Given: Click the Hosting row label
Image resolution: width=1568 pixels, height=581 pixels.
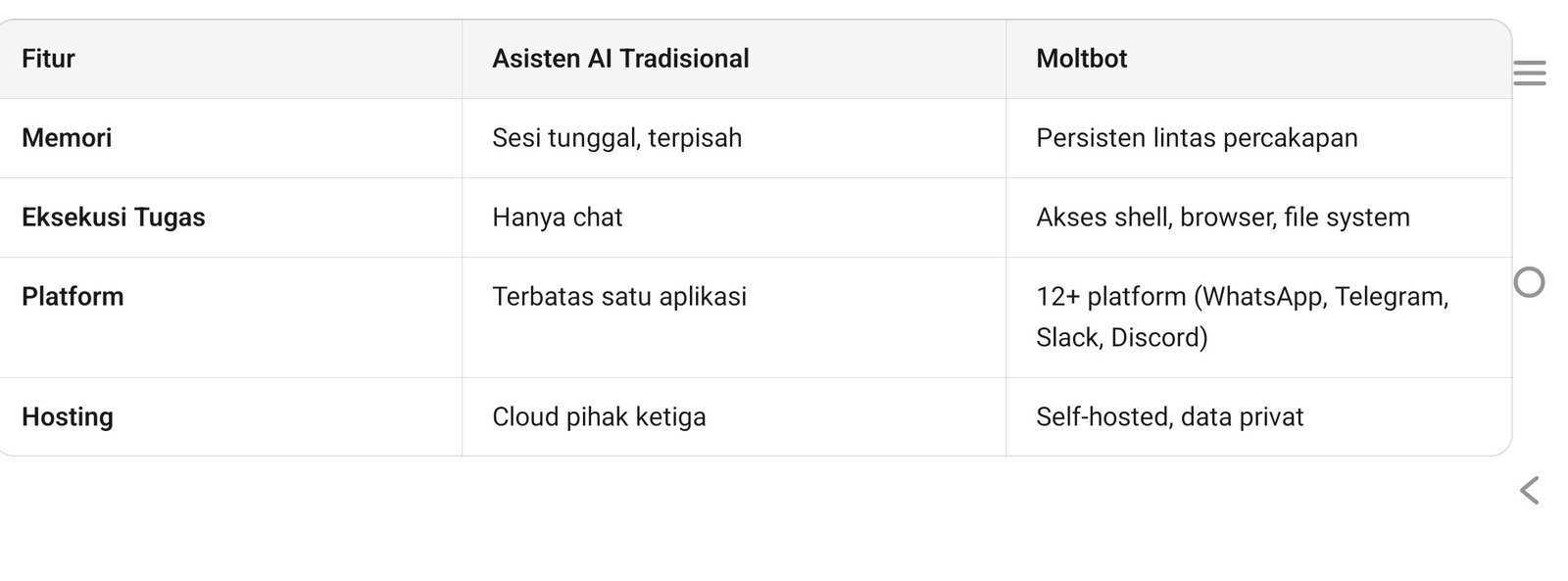Looking at the screenshot, I should pyautogui.click(x=68, y=417).
